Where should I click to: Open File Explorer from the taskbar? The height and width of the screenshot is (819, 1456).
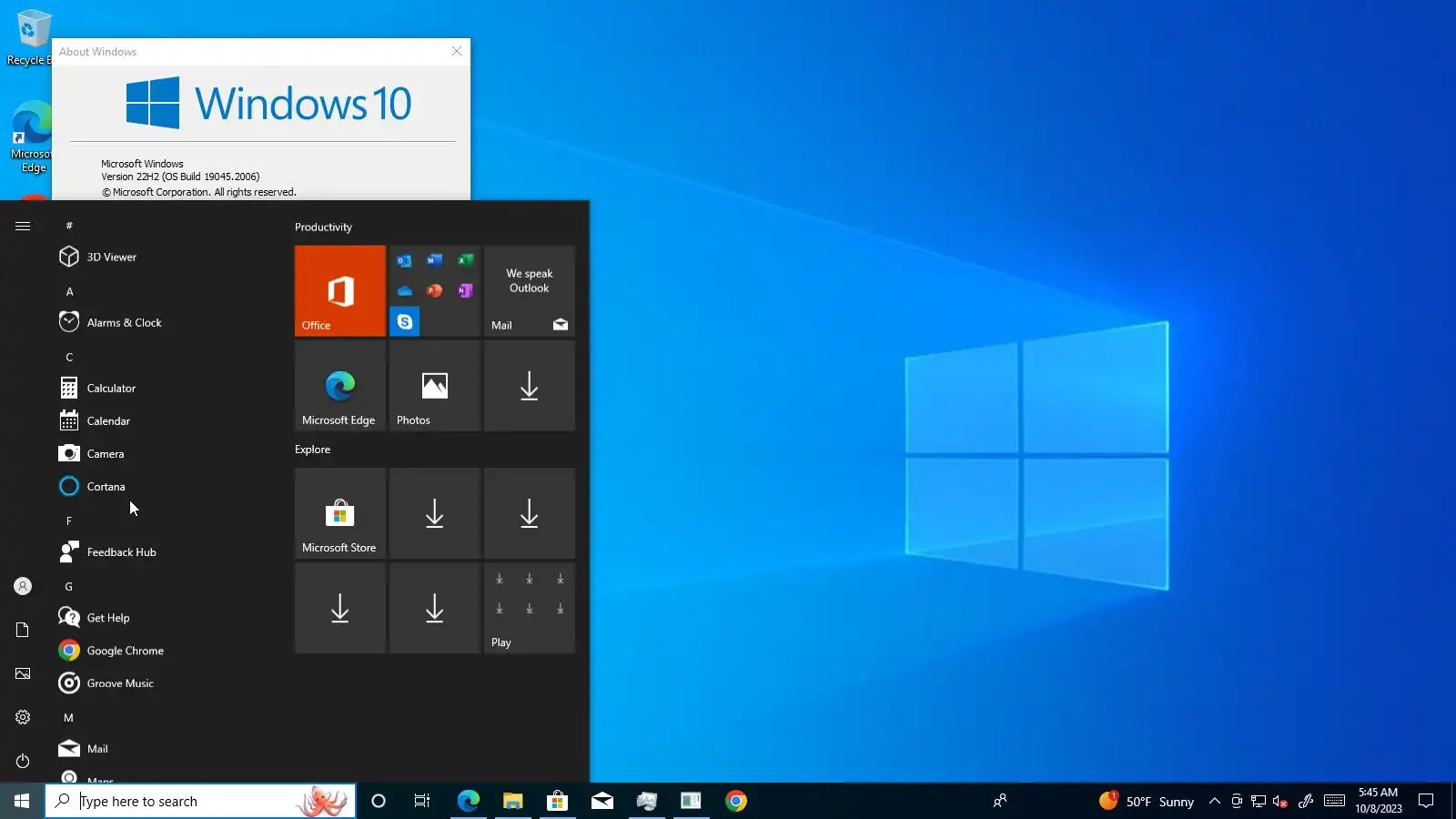coord(512,801)
